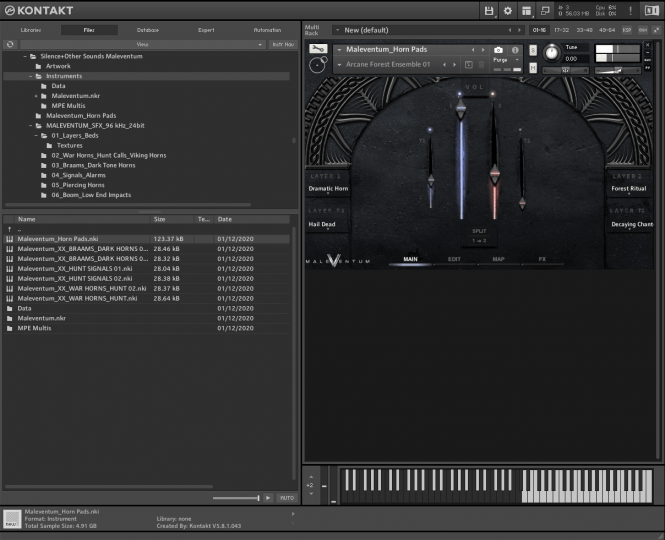Adjust the instrument pan slider

566,70
